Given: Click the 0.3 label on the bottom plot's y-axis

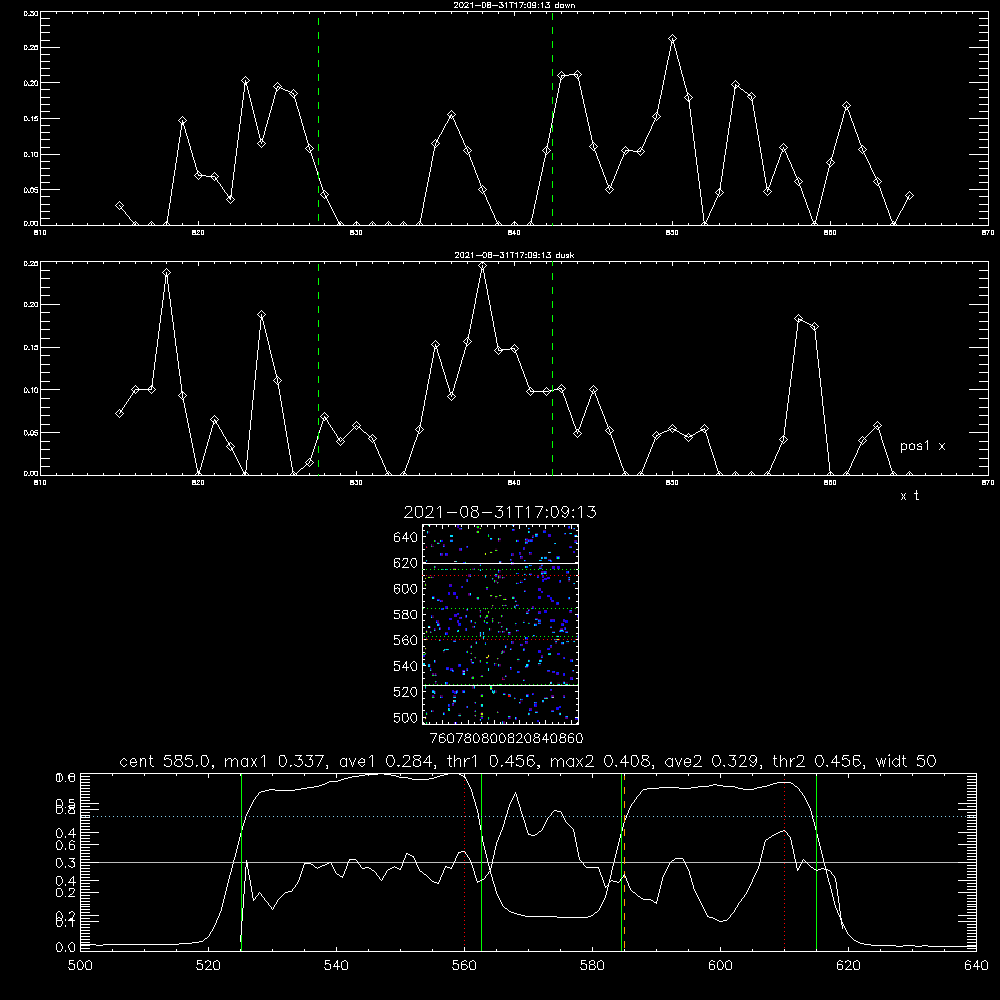Looking at the screenshot, I should (66, 863).
